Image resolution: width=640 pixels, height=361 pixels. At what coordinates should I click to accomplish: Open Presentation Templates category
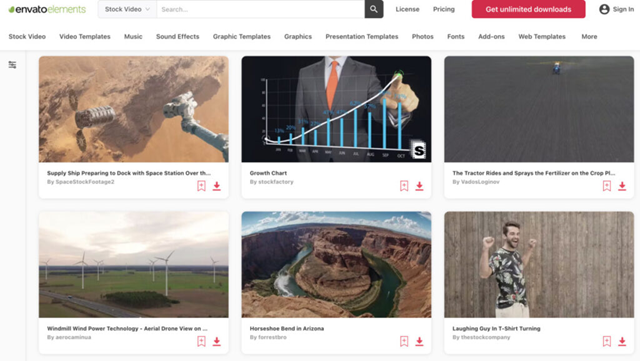click(362, 36)
